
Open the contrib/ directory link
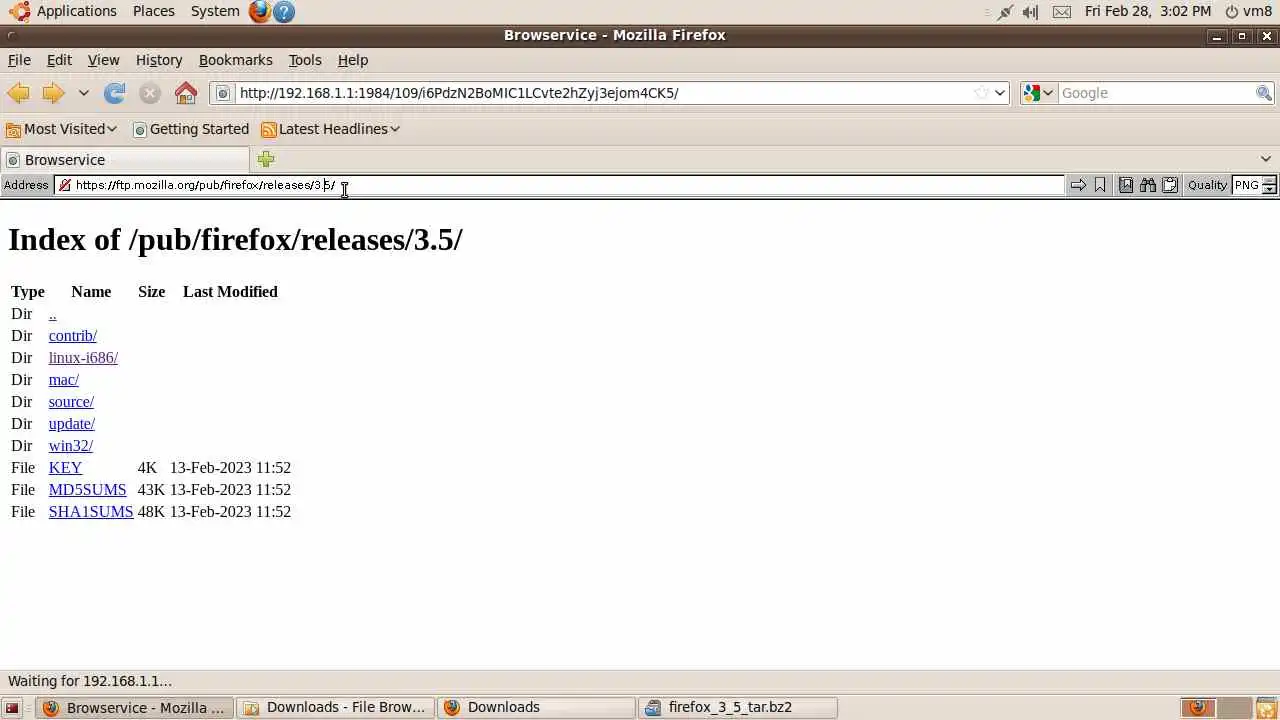[x=73, y=336]
